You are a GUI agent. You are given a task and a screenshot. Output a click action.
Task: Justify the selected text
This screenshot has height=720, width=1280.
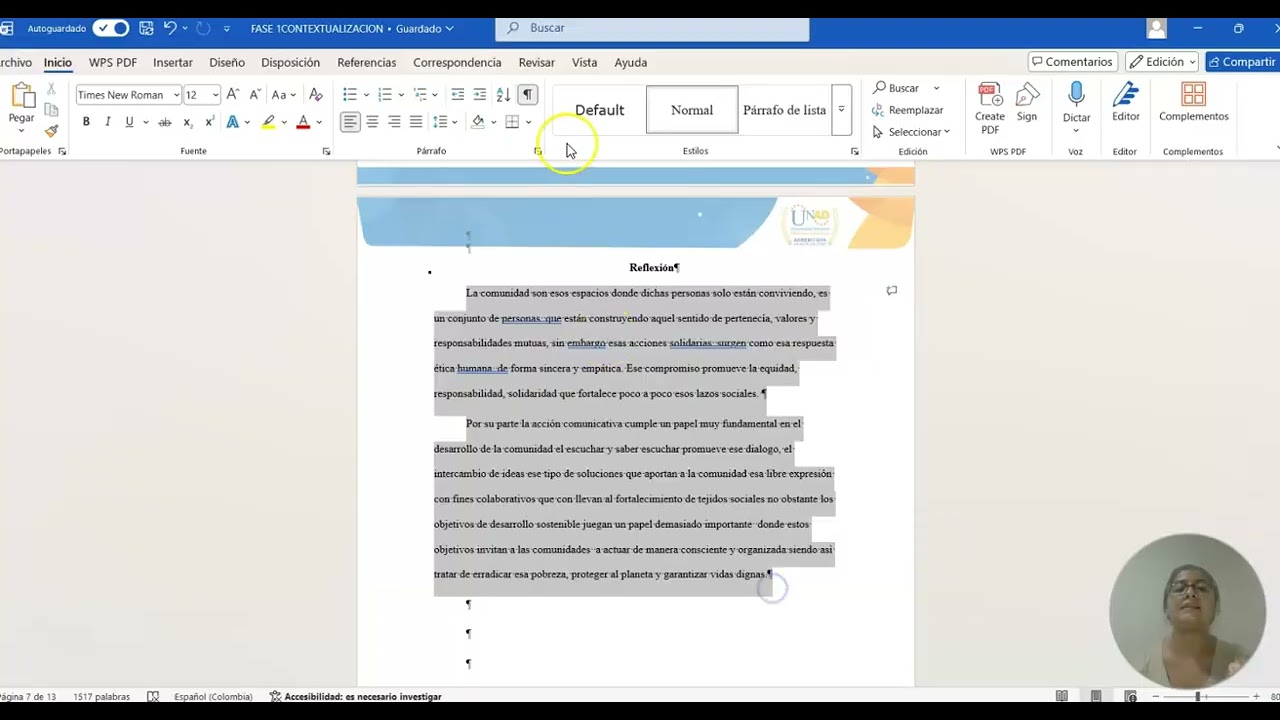416,122
